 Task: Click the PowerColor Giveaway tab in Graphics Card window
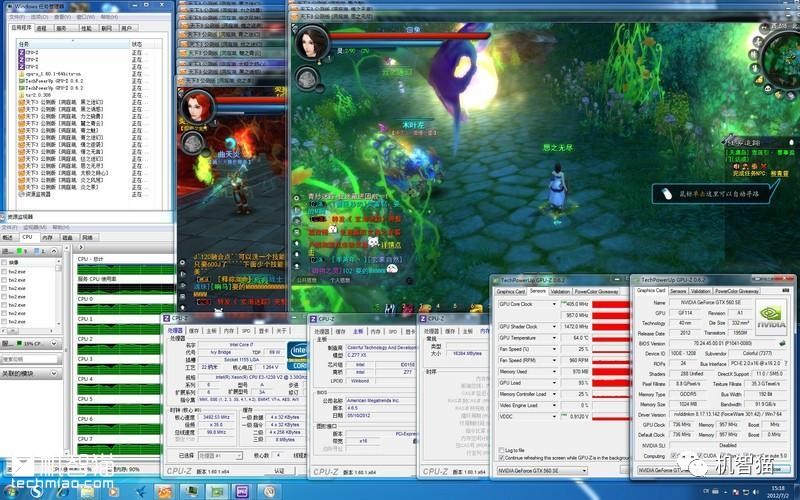[x=738, y=291]
